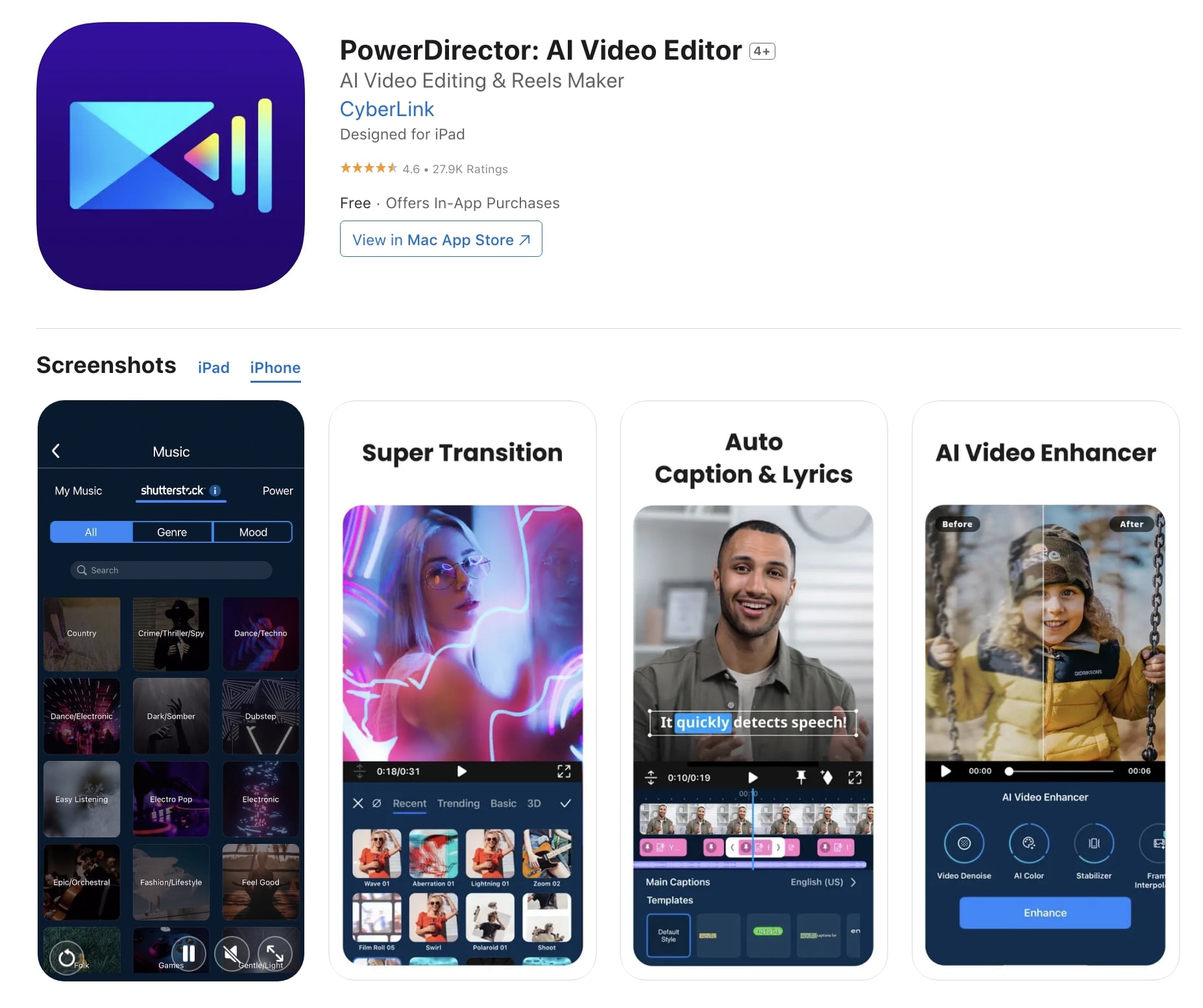Select the All segment filter

(x=91, y=532)
